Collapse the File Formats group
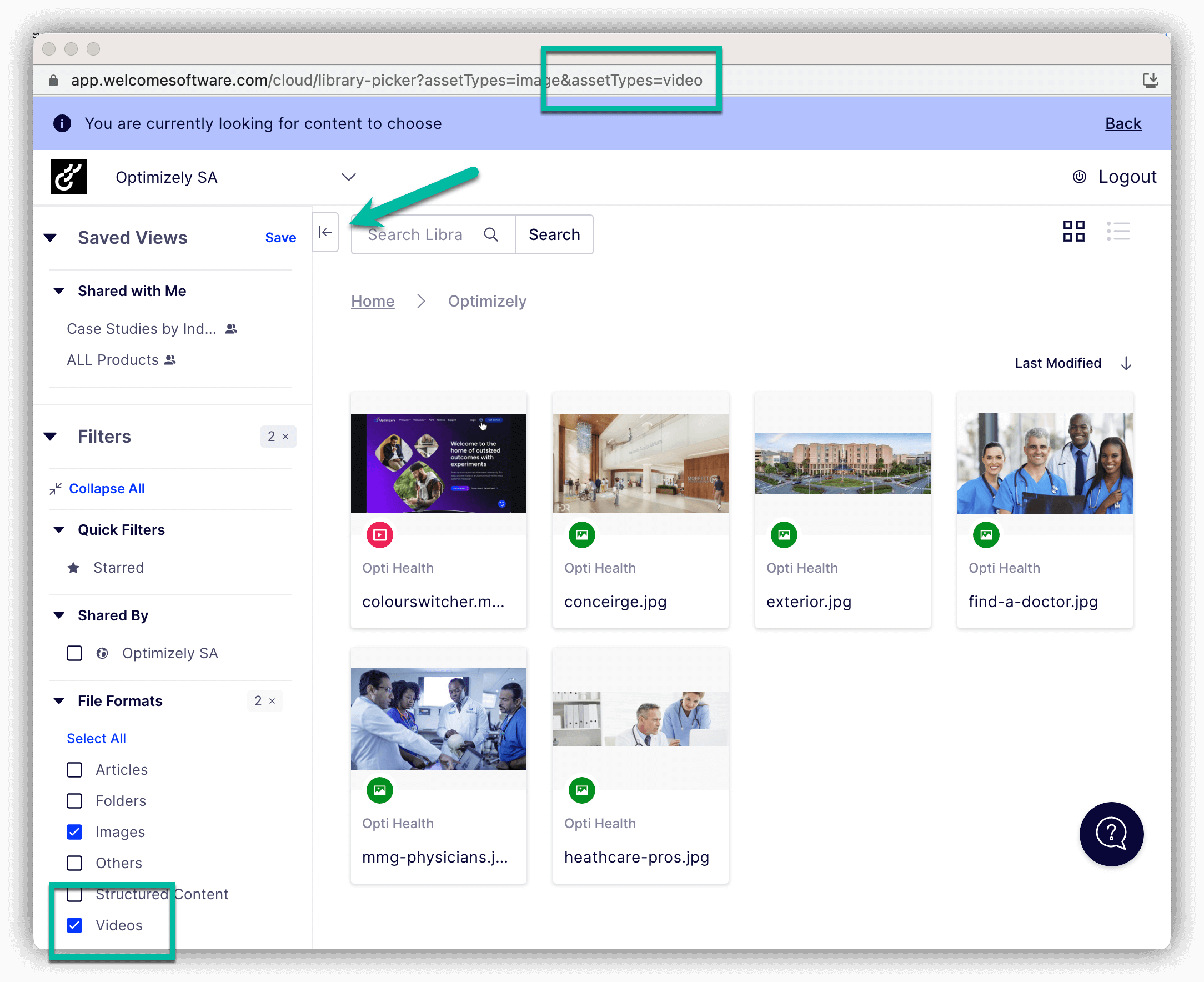1204x982 pixels. (59, 701)
